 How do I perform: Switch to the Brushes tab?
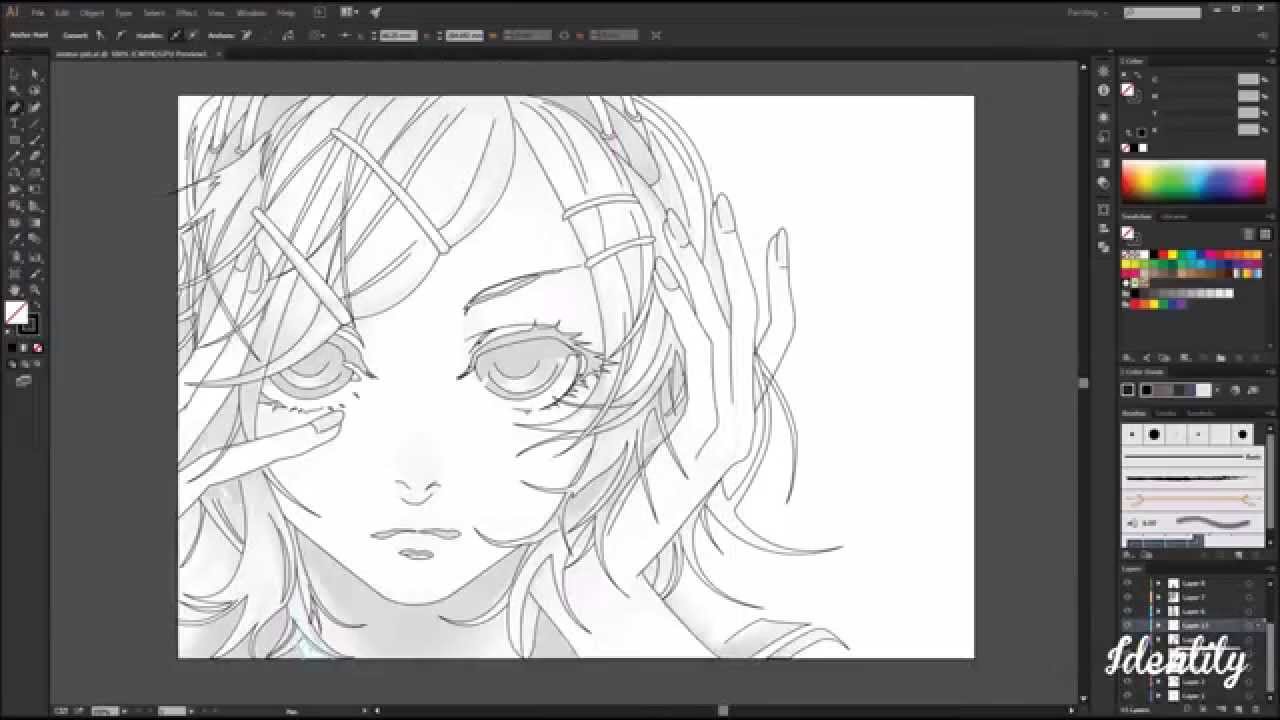coord(1132,412)
